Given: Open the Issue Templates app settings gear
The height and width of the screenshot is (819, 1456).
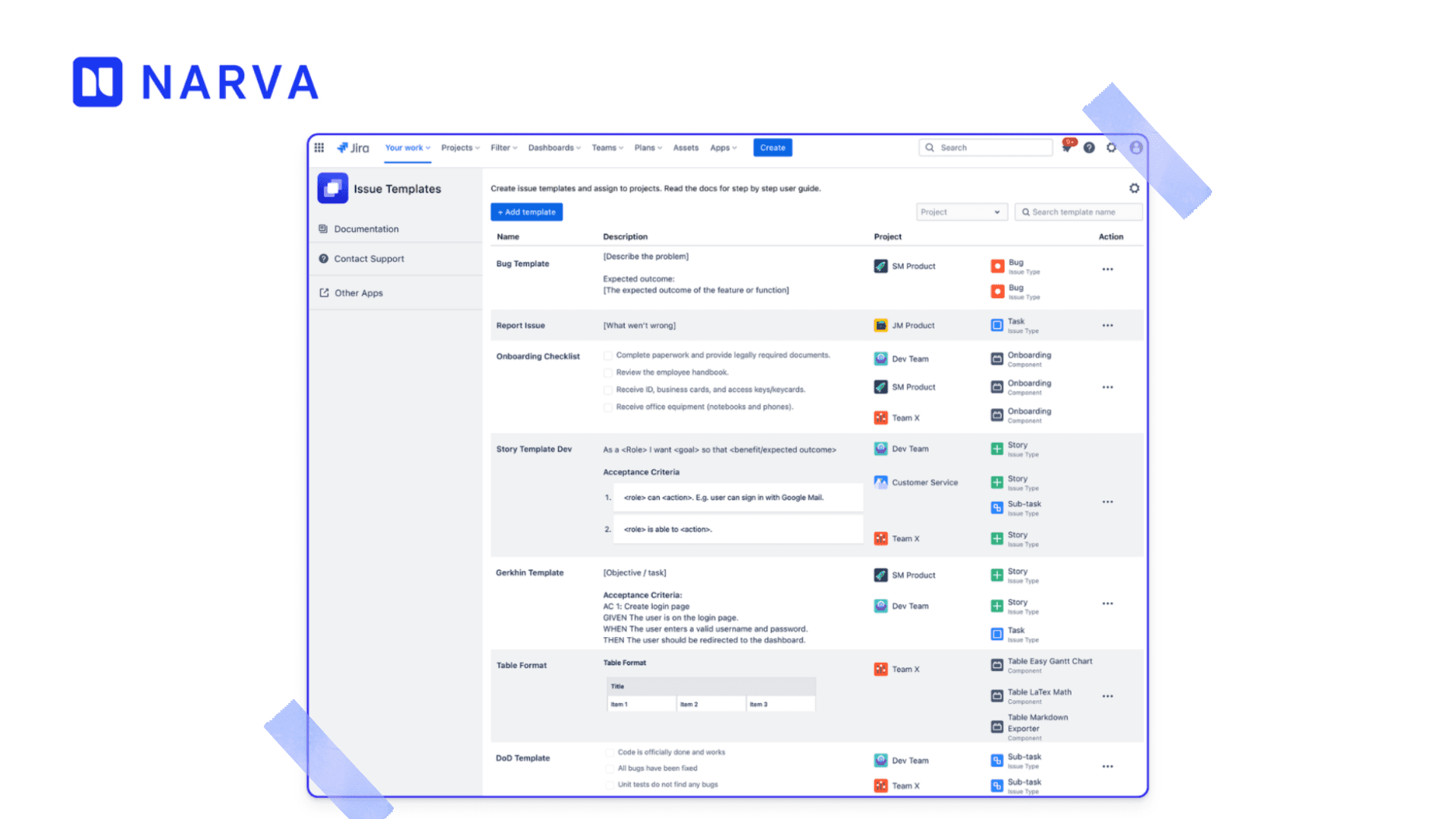Looking at the screenshot, I should tap(1134, 187).
